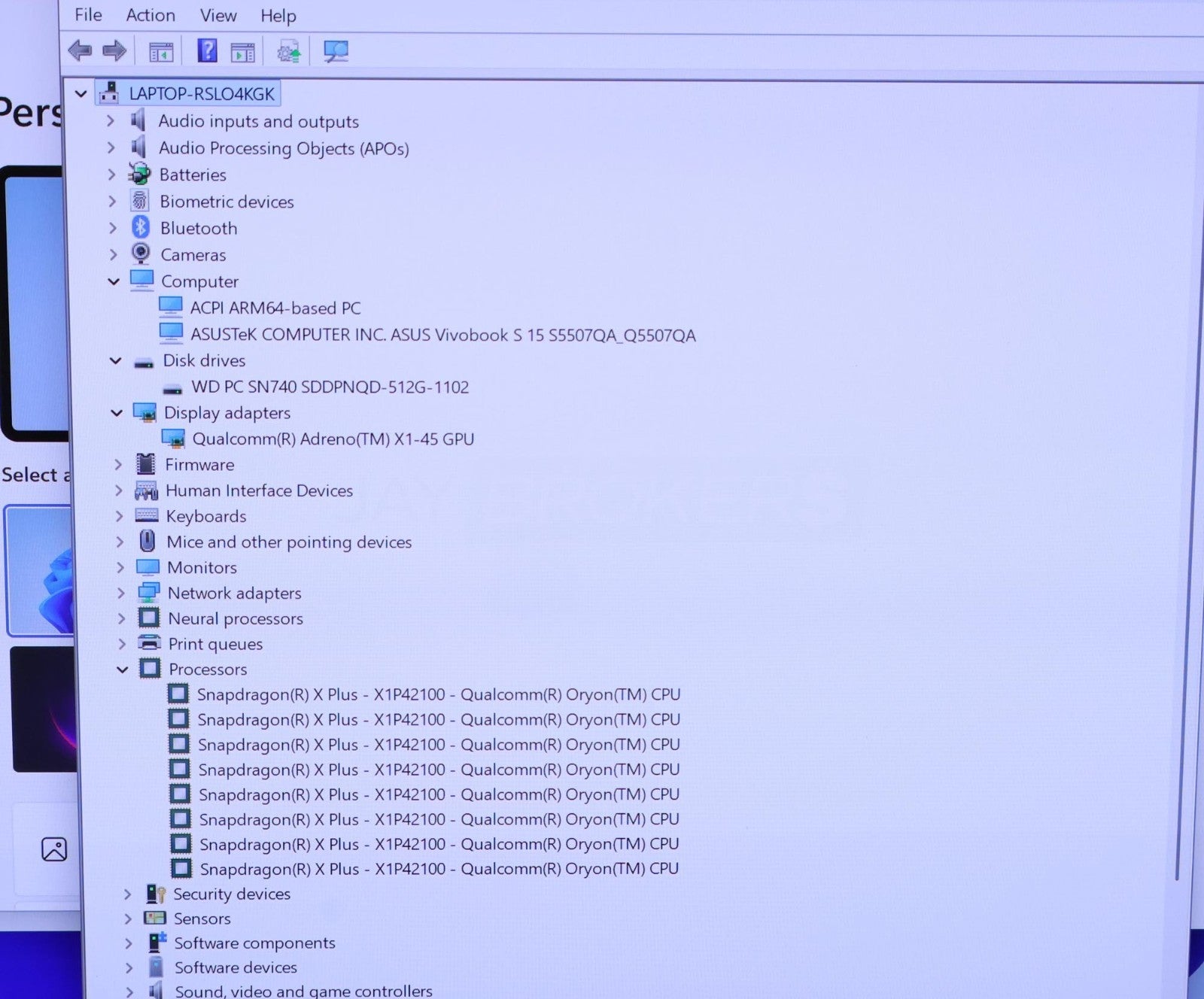Expand the Batteries category
This screenshot has width=1204, height=999.
112,175
